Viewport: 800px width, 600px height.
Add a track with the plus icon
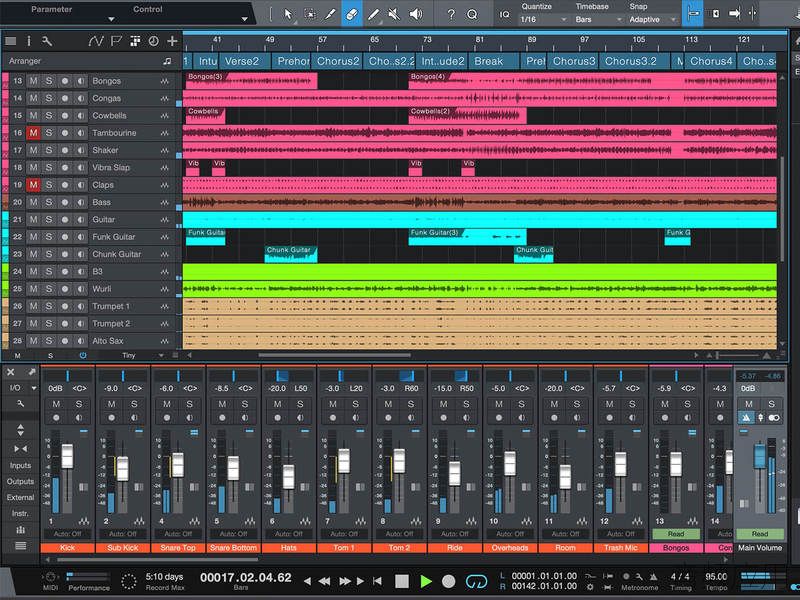click(172, 41)
